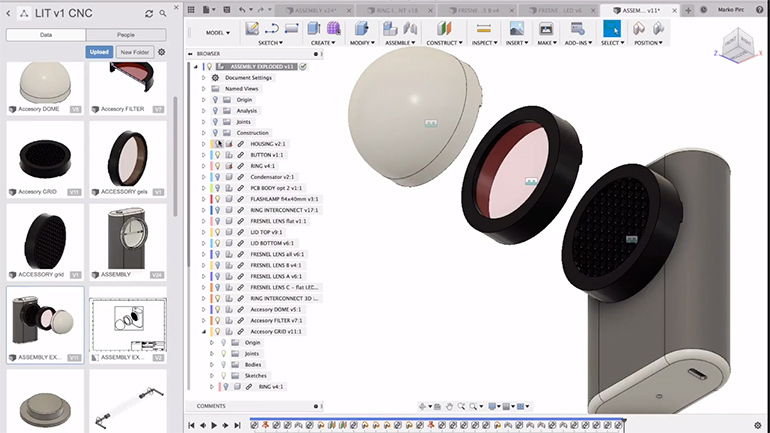Image resolution: width=770 pixels, height=433 pixels.
Task: Hide the FLASHLAMP fl4x40mm component
Action: pos(217,198)
